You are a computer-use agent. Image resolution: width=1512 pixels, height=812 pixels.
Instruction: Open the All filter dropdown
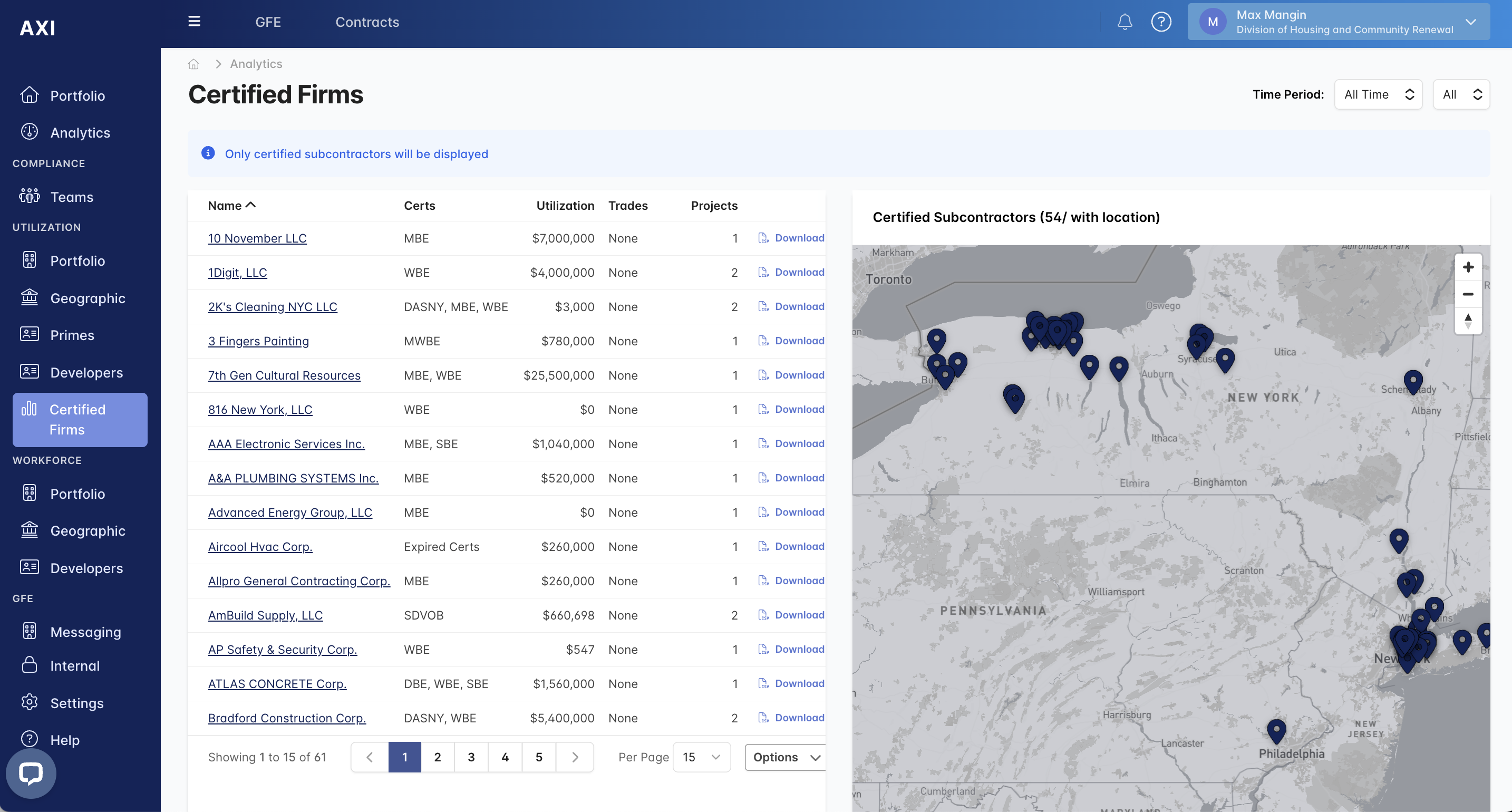click(x=1461, y=94)
